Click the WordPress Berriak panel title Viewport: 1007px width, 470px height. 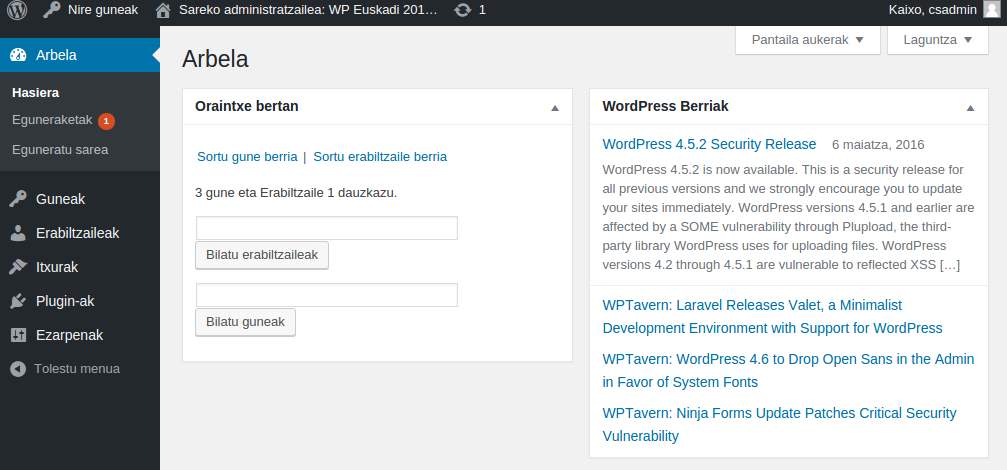tap(665, 107)
